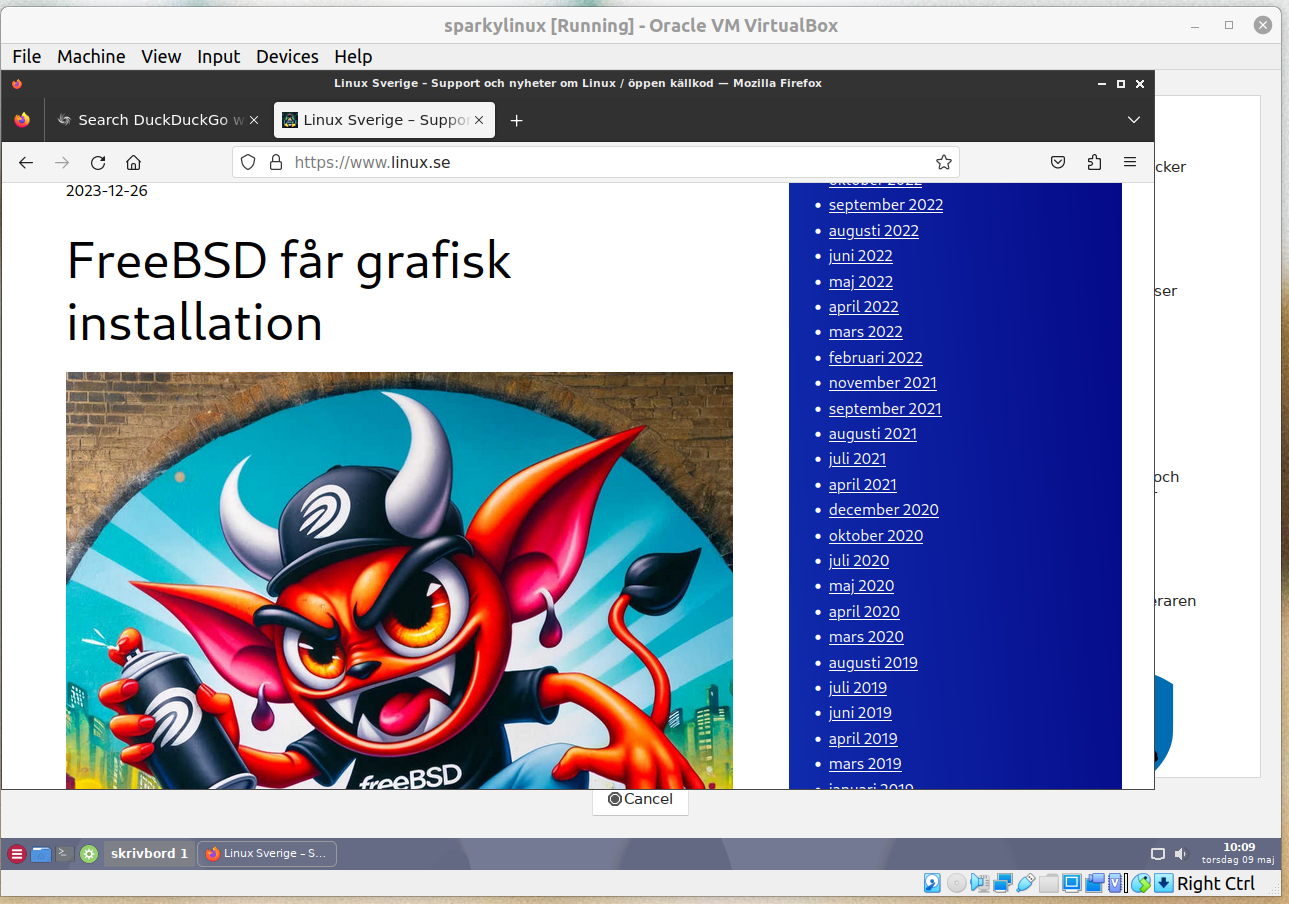Click the VirtualBox optical disk indicator
The image size is (1289, 904).
point(957,883)
